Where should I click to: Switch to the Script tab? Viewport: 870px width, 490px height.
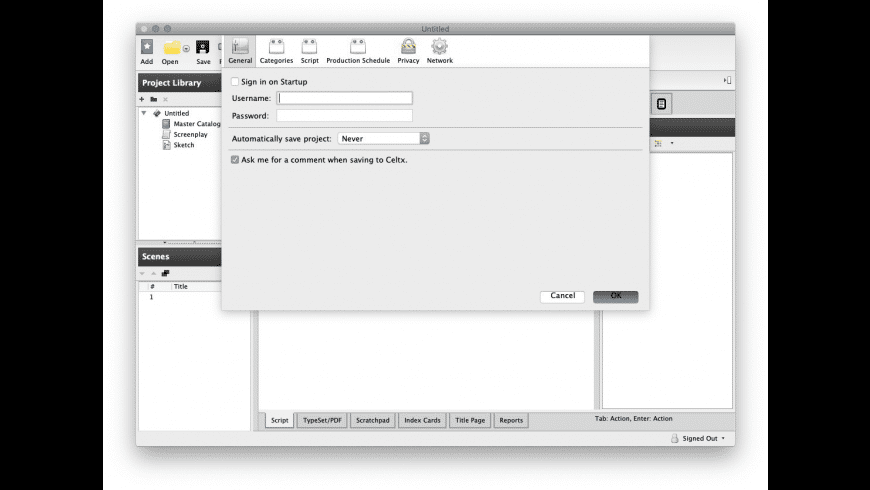pyautogui.click(x=280, y=420)
